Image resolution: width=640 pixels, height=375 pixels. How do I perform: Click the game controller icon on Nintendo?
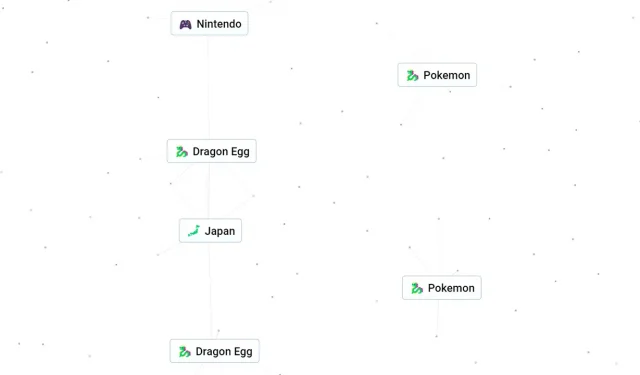pyautogui.click(x=186, y=24)
